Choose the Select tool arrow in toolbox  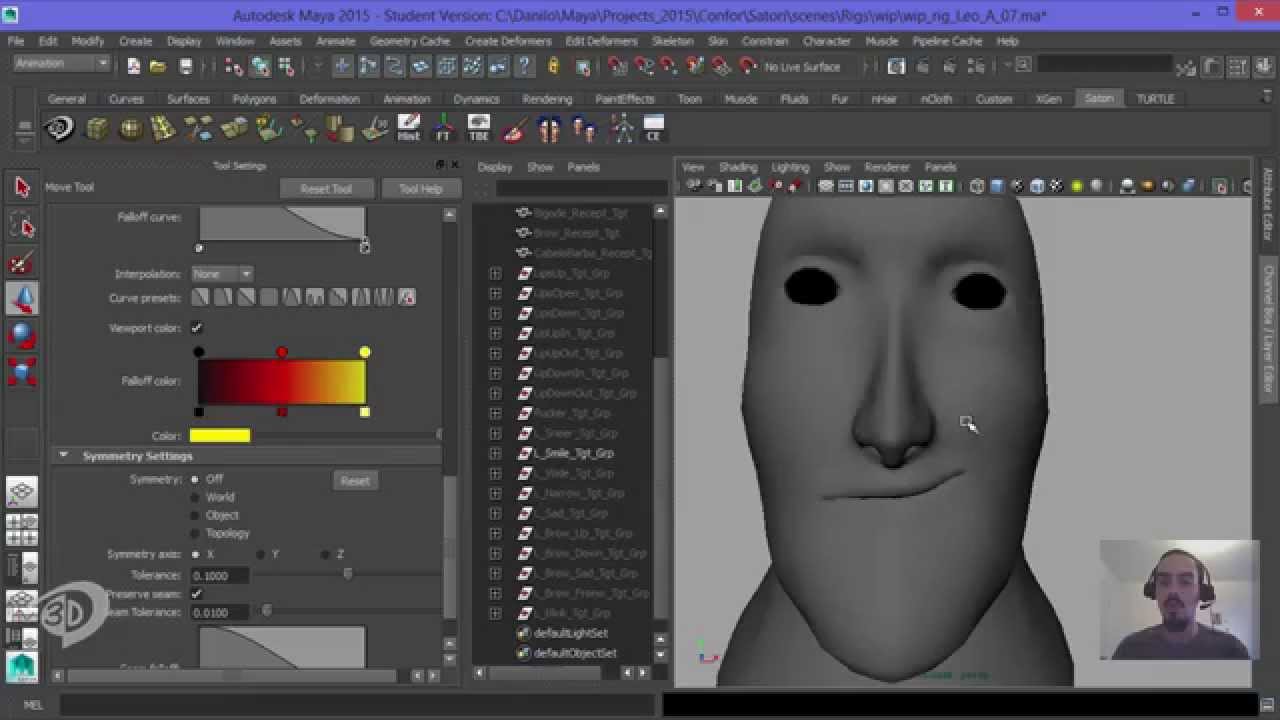point(22,187)
